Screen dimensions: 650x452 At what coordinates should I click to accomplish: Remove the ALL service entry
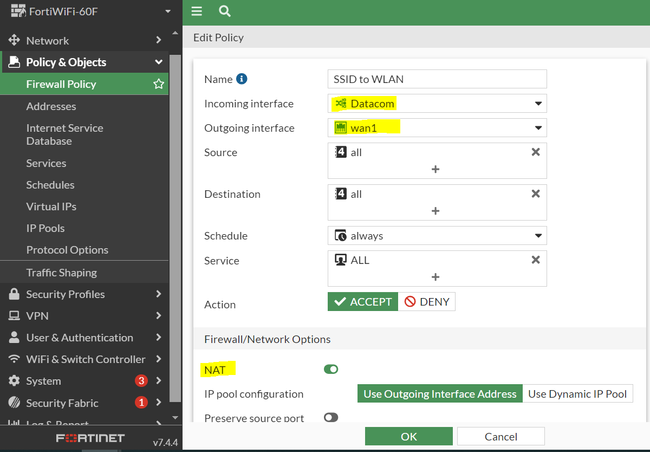pos(536,260)
